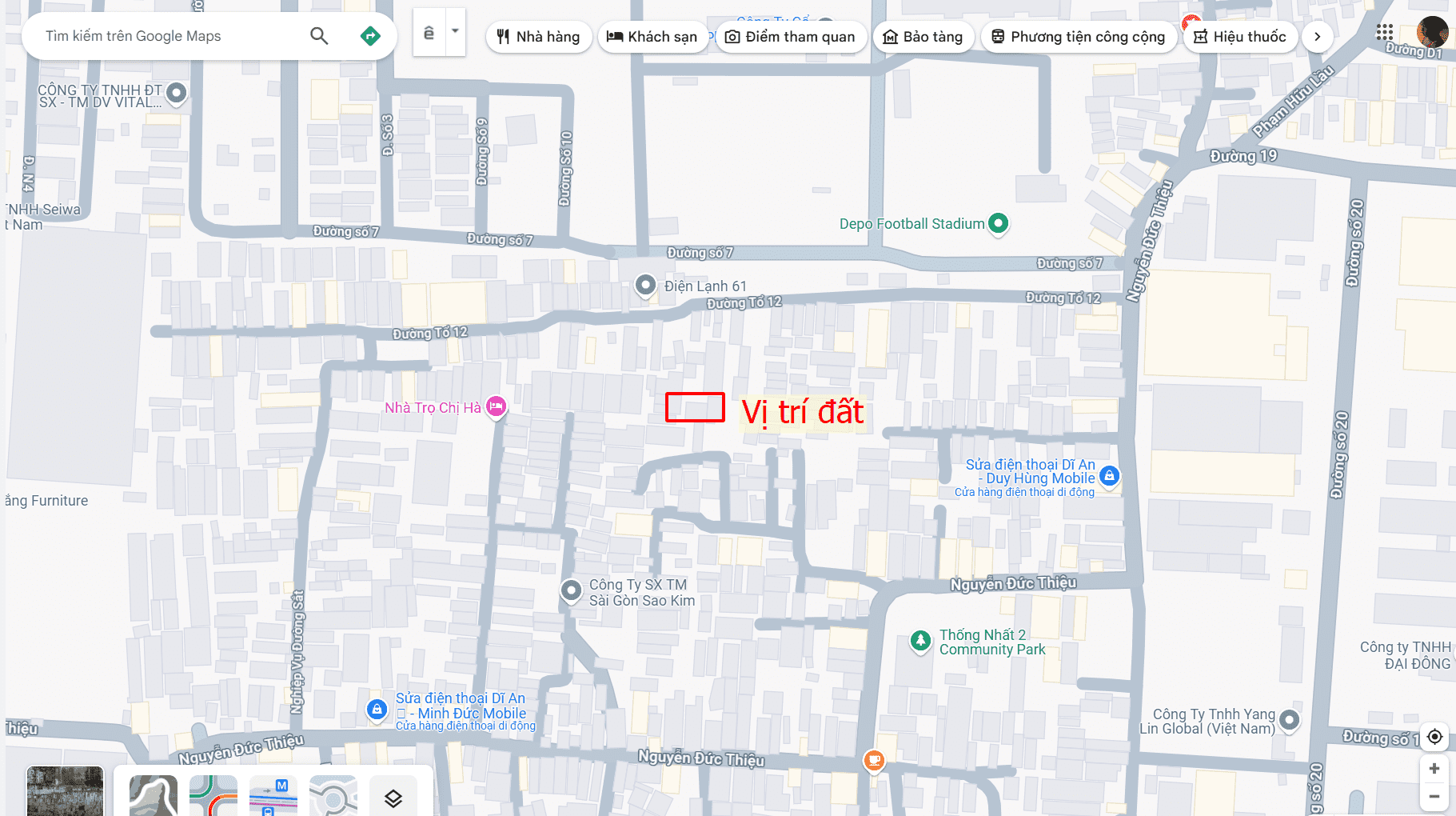
Task: Zoom in with the plus button
Action: point(1434,769)
